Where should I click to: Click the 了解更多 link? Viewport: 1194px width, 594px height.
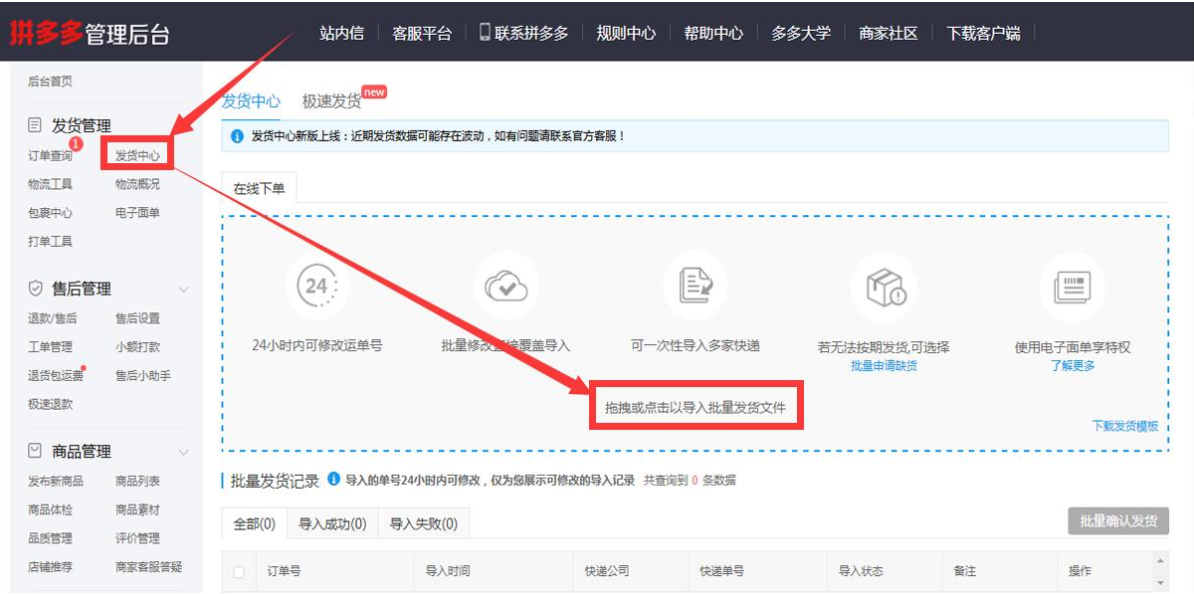1072,366
